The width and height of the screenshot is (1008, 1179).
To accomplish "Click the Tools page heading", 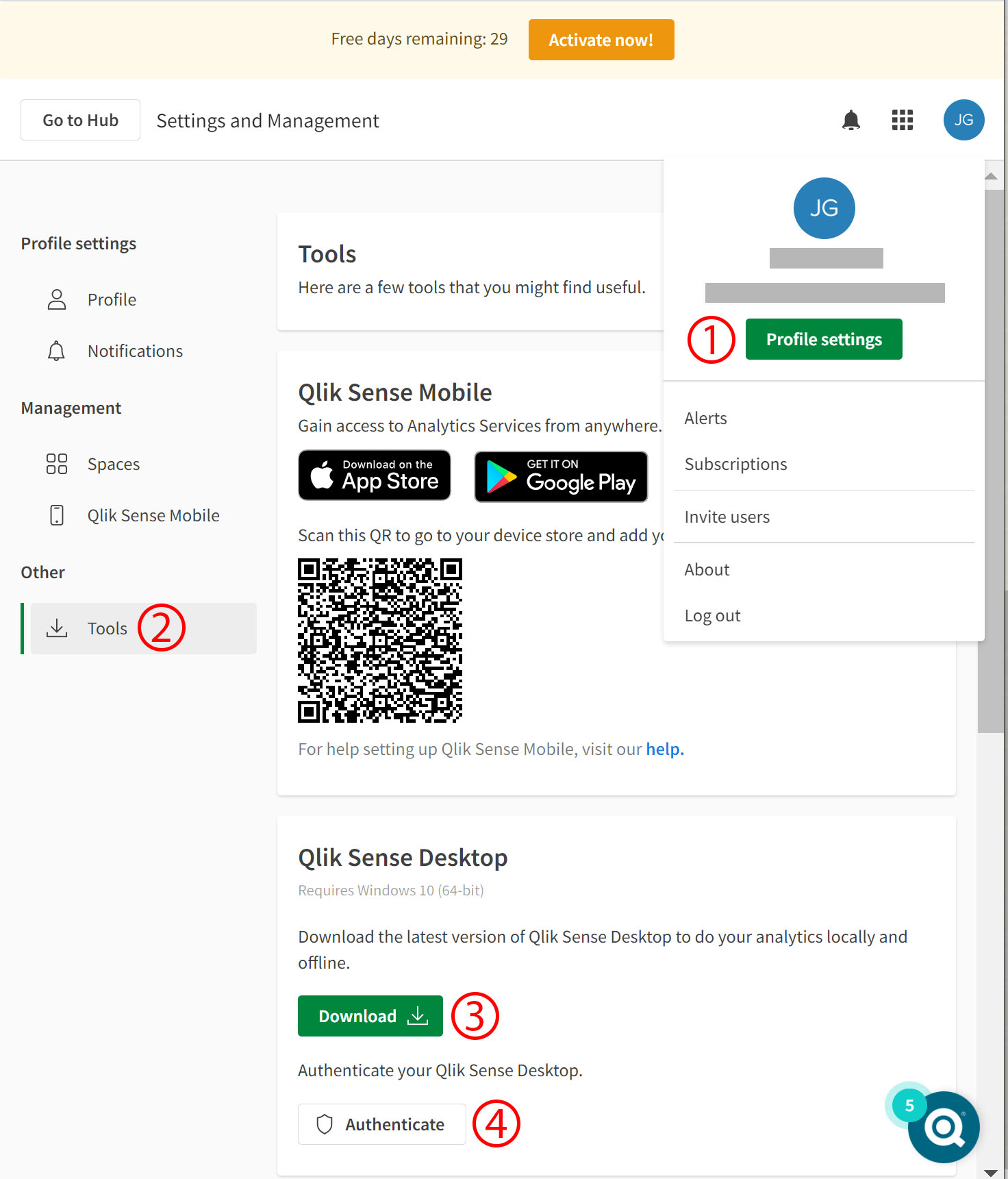I will 327,254.
